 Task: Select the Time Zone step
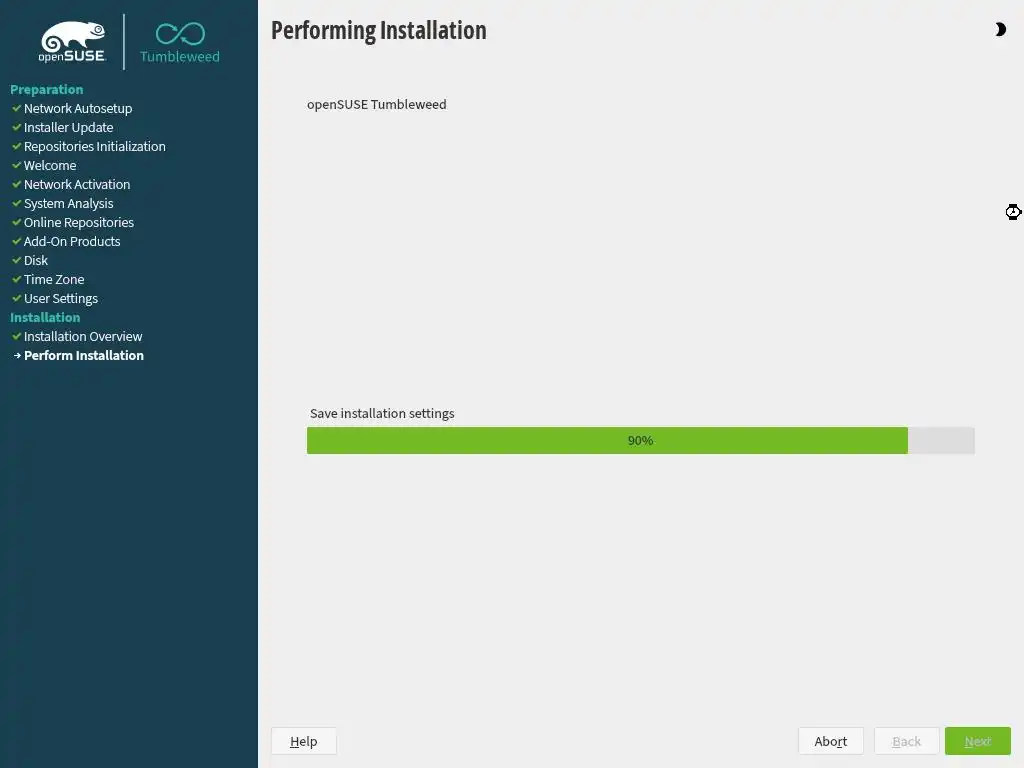pos(54,280)
